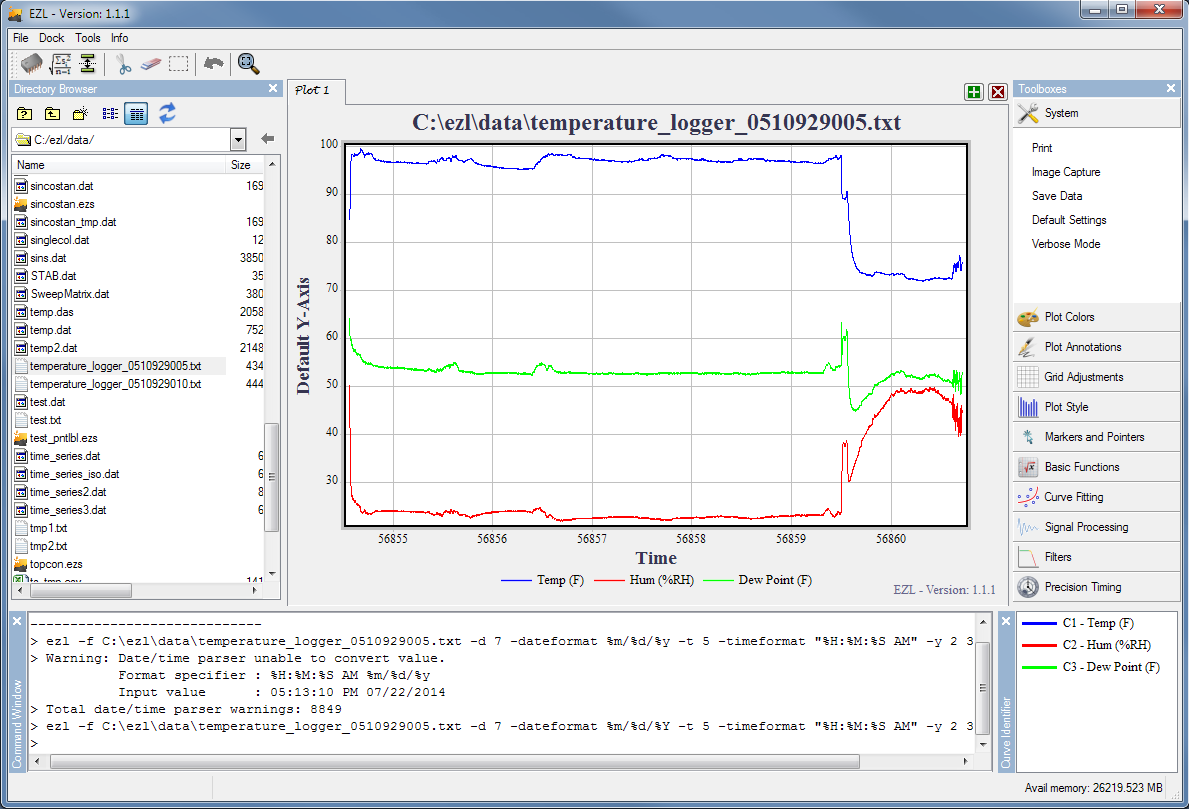Select the Plot 1 tab

[315, 91]
